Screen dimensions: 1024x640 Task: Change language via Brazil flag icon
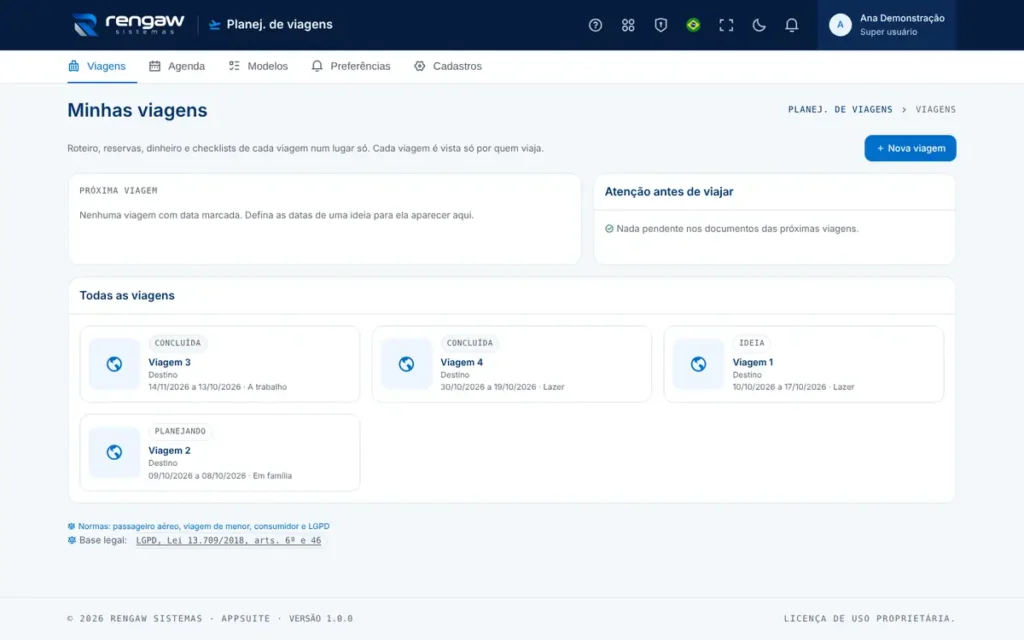[x=693, y=25]
